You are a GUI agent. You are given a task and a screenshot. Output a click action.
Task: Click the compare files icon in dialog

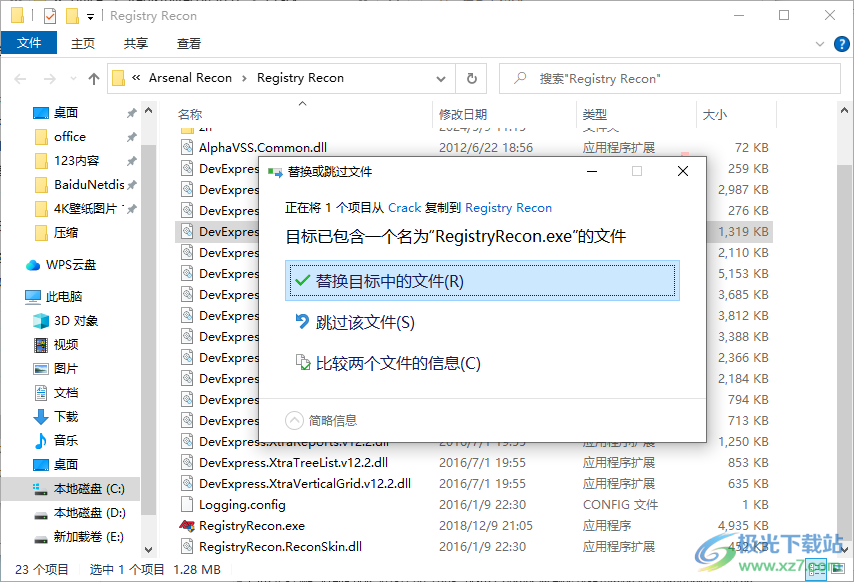click(x=303, y=363)
